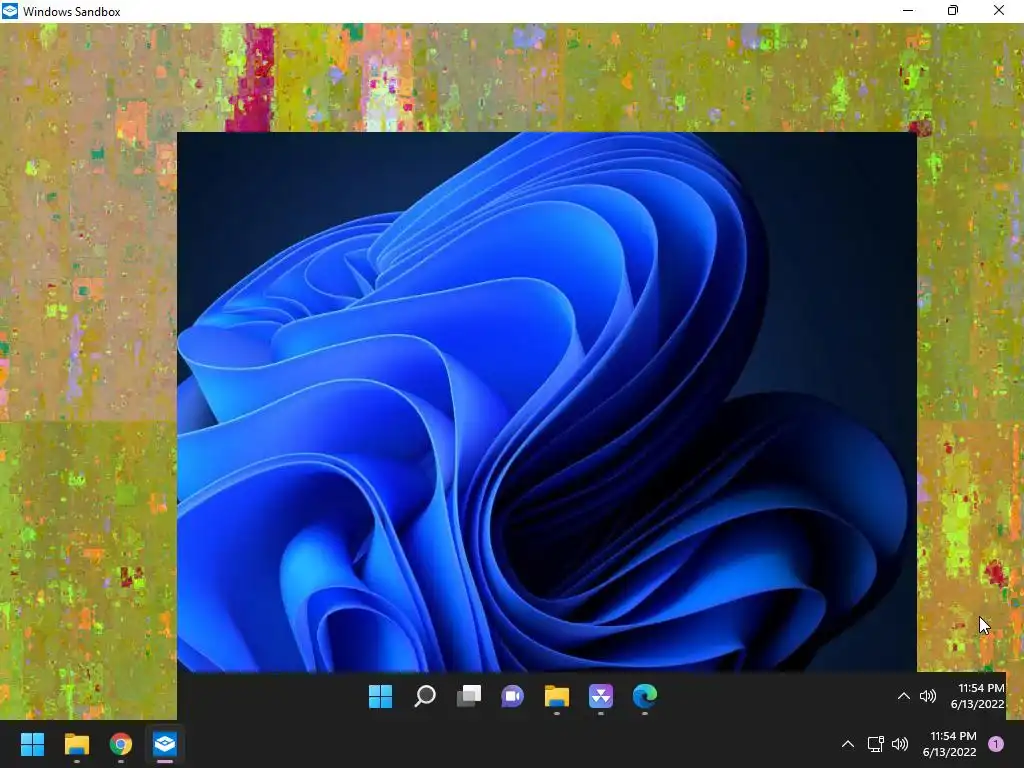Open Search in the sandbox taskbar
Screen dimensions: 1024x768
(x=424, y=696)
